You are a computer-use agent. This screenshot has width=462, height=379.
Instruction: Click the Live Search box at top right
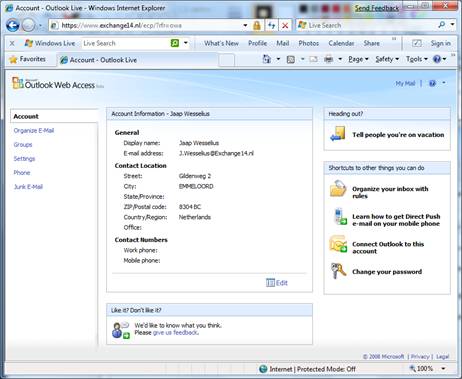(x=367, y=25)
